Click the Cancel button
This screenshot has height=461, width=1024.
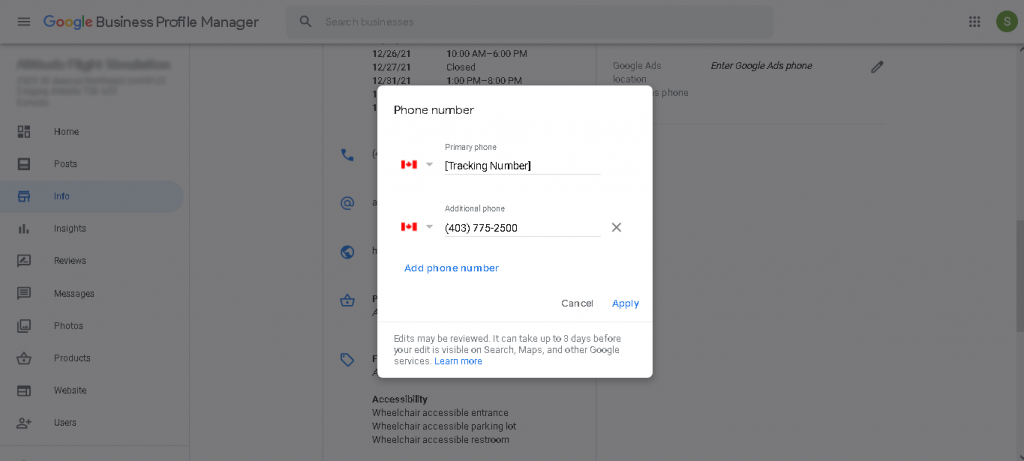click(x=577, y=303)
